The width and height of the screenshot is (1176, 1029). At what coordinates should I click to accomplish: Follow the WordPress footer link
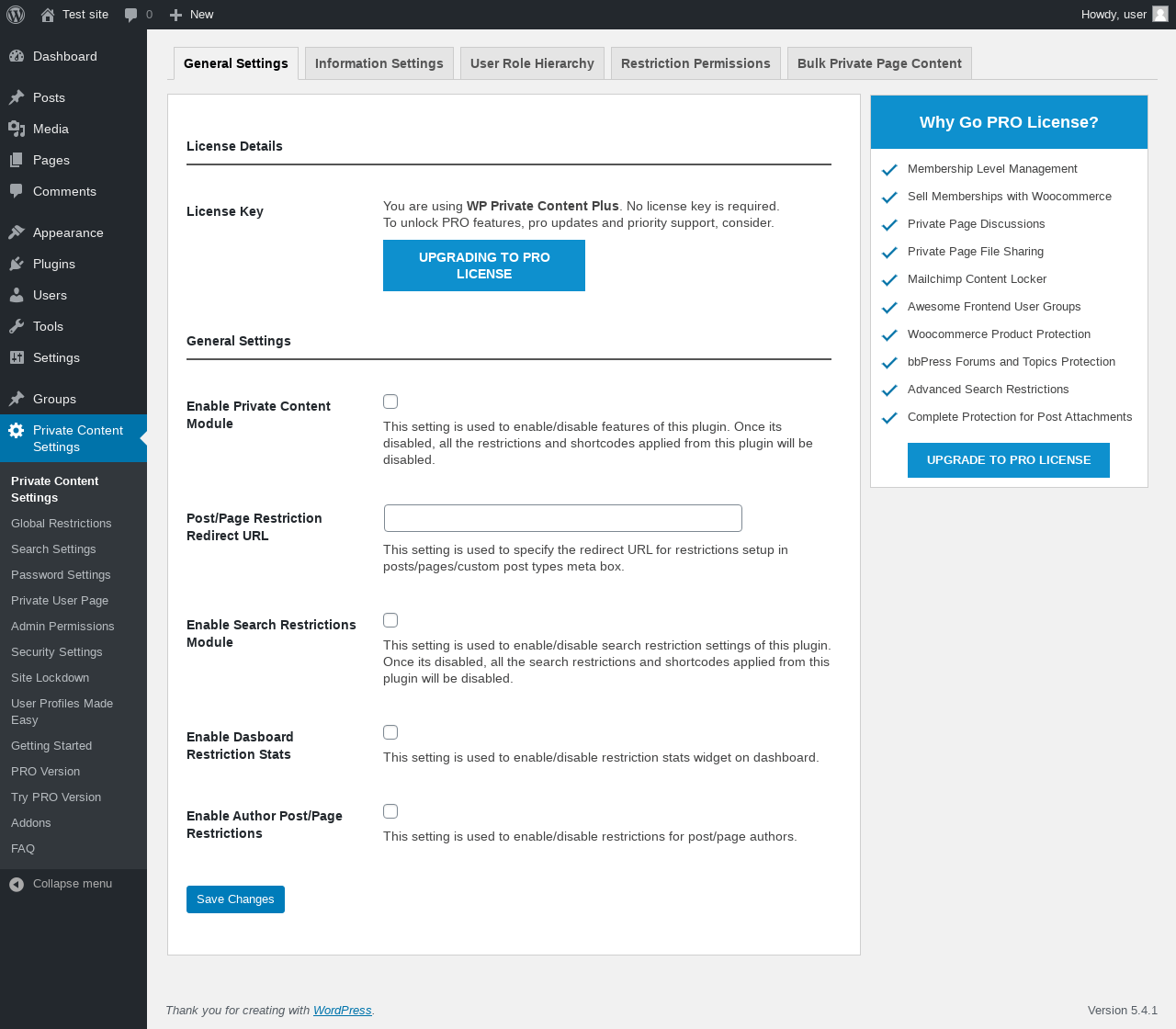[343, 1011]
